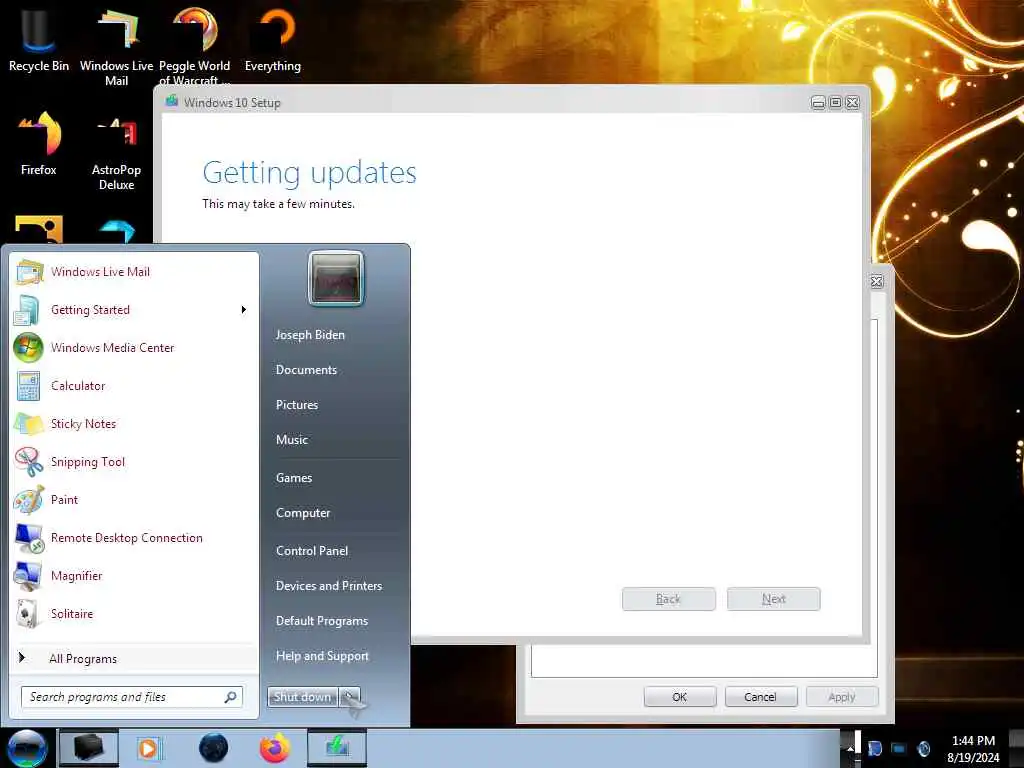This screenshot has width=1024, height=768.
Task: Open Devices and Printers
Action: pyautogui.click(x=329, y=586)
